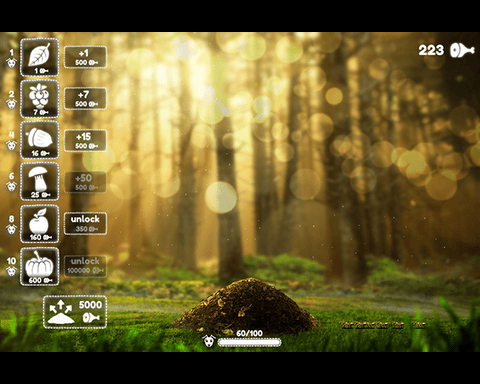This screenshot has height=384, width=480.
Task: Click the meat currency icon at top right
Action: coord(462,50)
